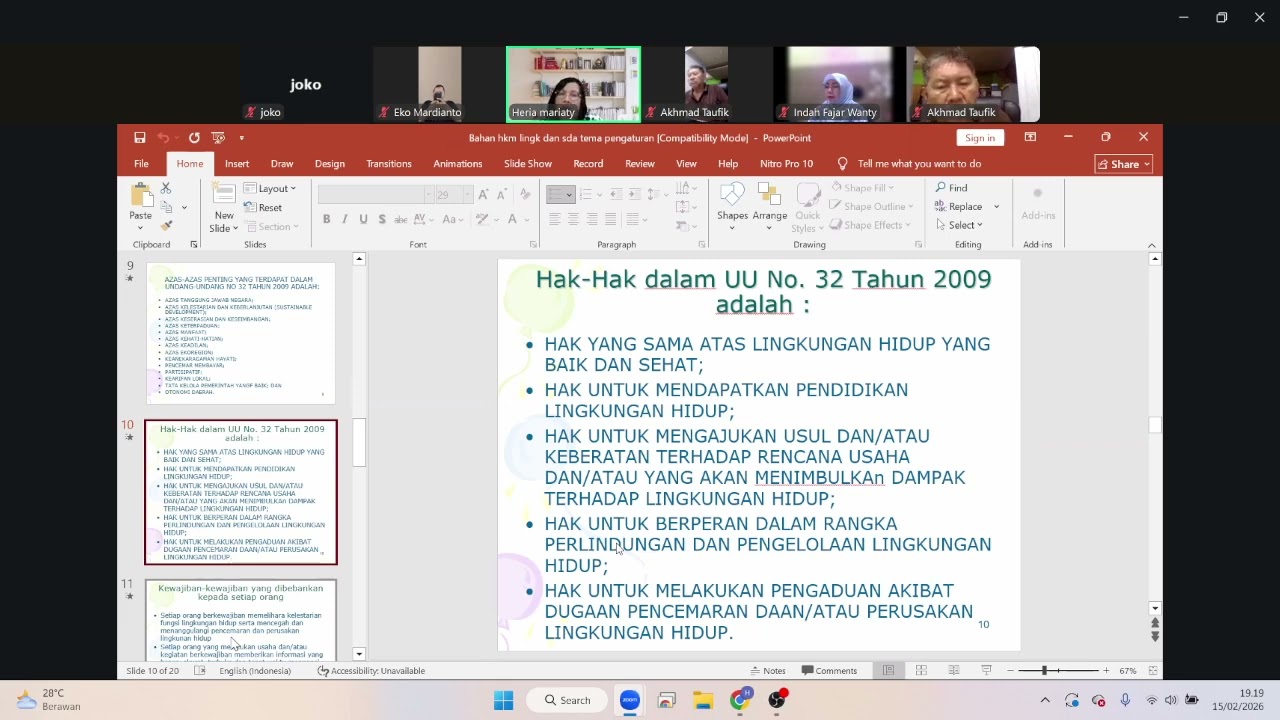Switch to the Animations tab
The width and height of the screenshot is (1280, 720).
pyautogui.click(x=458, y=164)
